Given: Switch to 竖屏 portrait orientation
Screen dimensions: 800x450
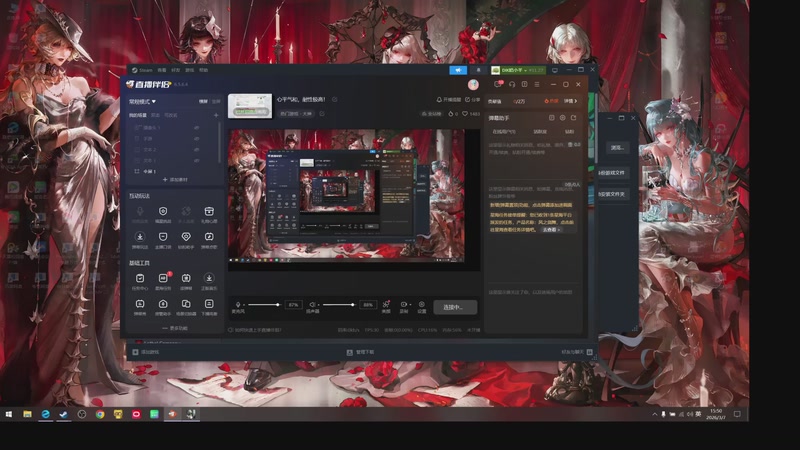Looking at the screenshot, I should tap(216, 102).
